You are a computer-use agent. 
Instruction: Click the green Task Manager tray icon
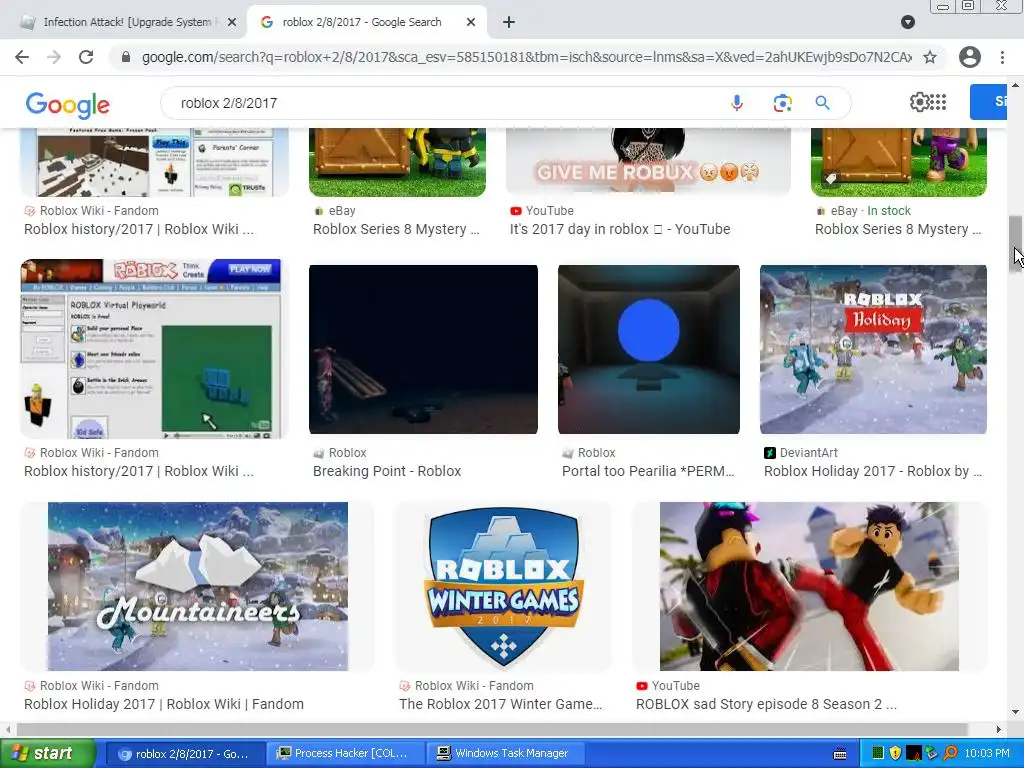tap(878, 753)
